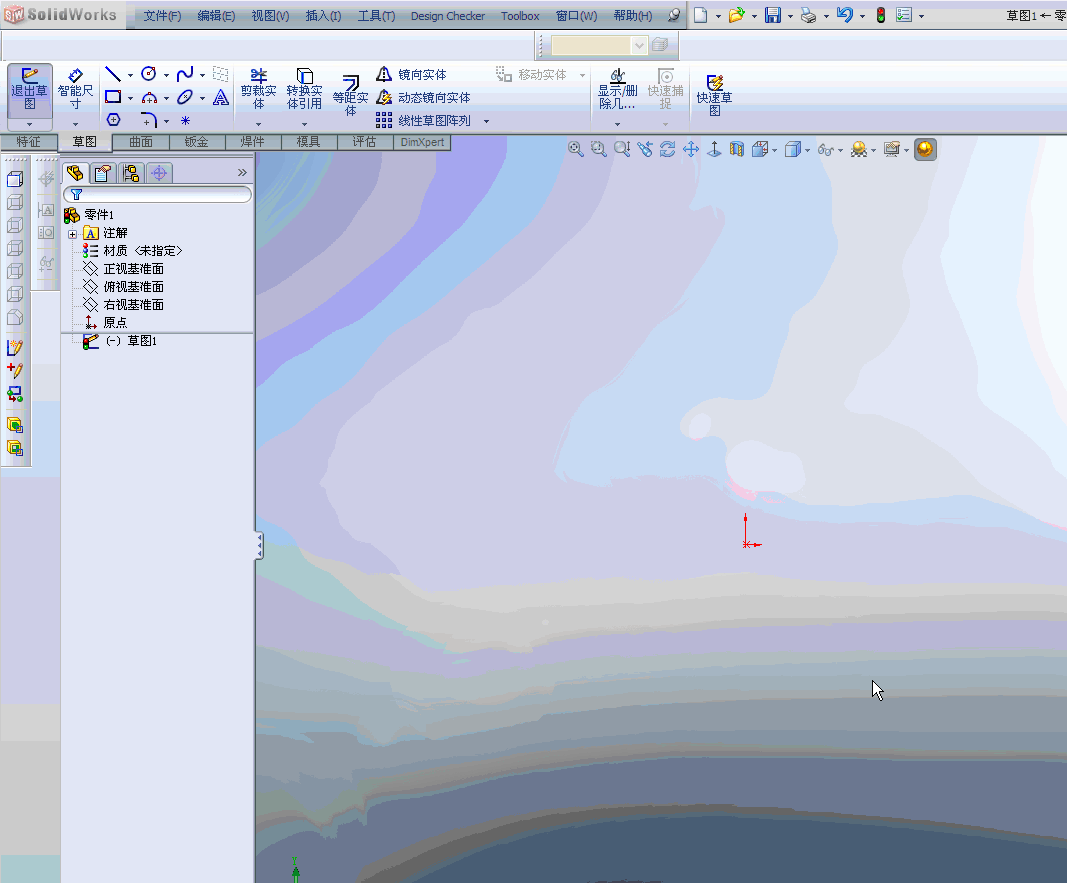Select the Point sketch tool

coord(185,120)
